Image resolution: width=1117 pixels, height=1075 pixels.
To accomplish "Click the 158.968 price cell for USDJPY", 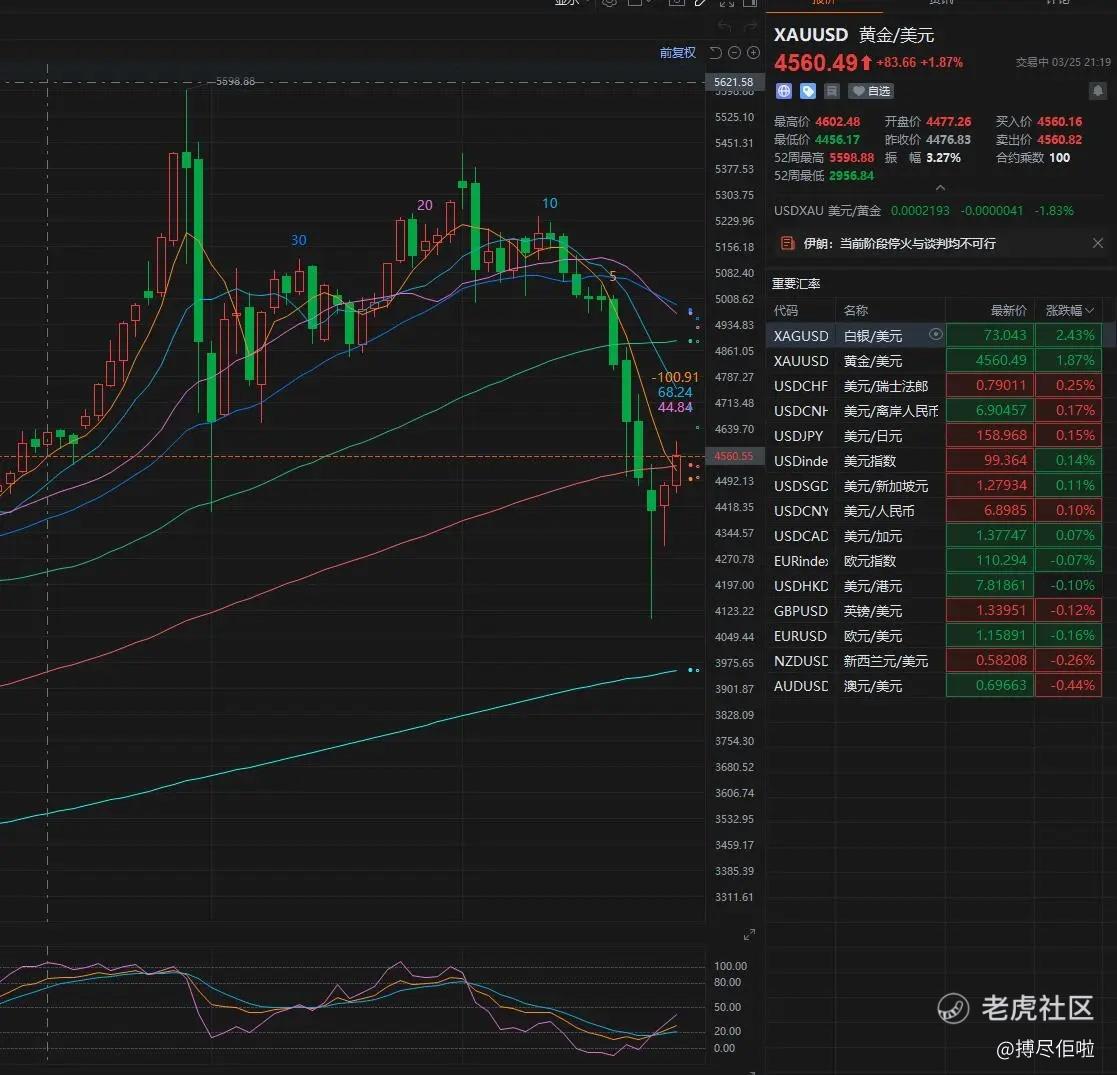I will (x=989, y=435).
